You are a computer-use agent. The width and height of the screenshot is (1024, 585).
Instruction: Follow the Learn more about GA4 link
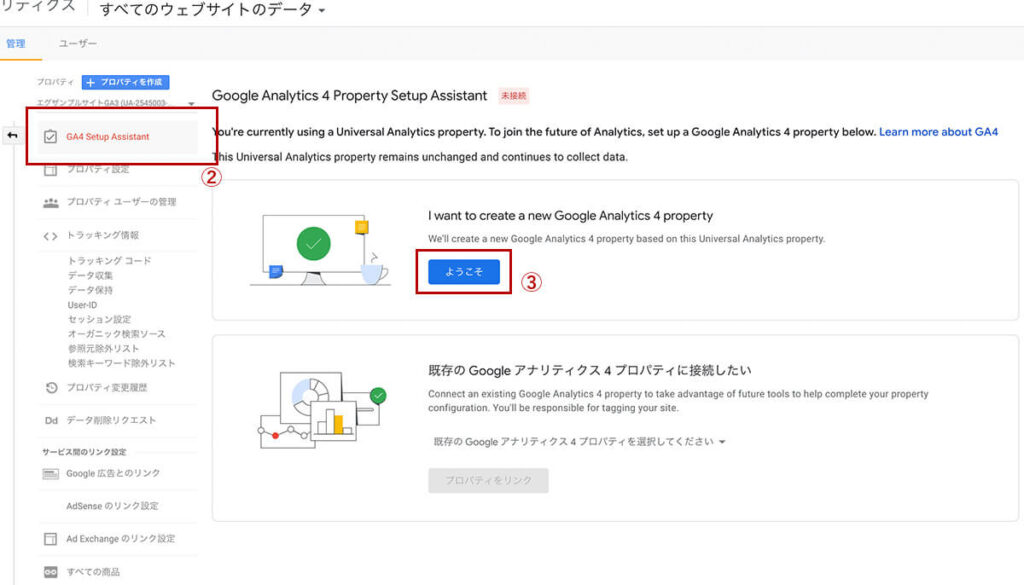point(938,132)
